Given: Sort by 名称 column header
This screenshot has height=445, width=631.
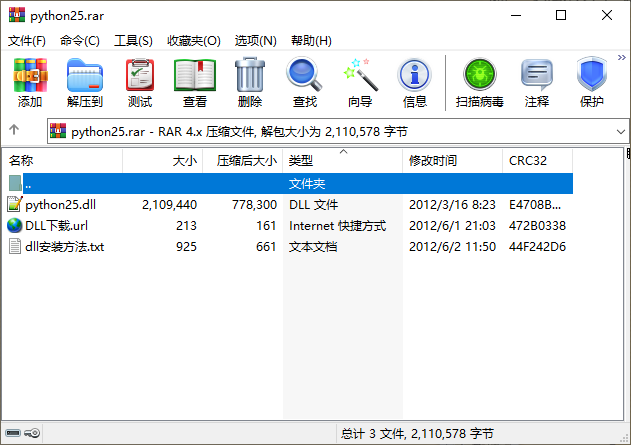Looking at the screenshot, I should (62, 161).
